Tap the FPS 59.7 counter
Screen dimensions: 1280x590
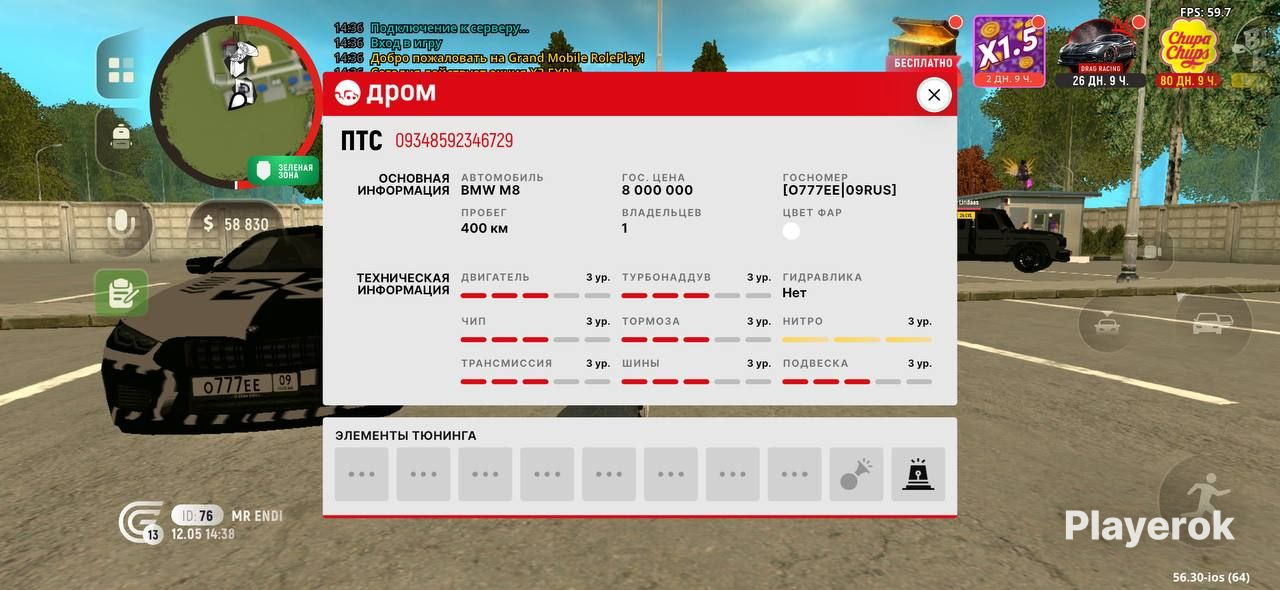coord(1205,12)
